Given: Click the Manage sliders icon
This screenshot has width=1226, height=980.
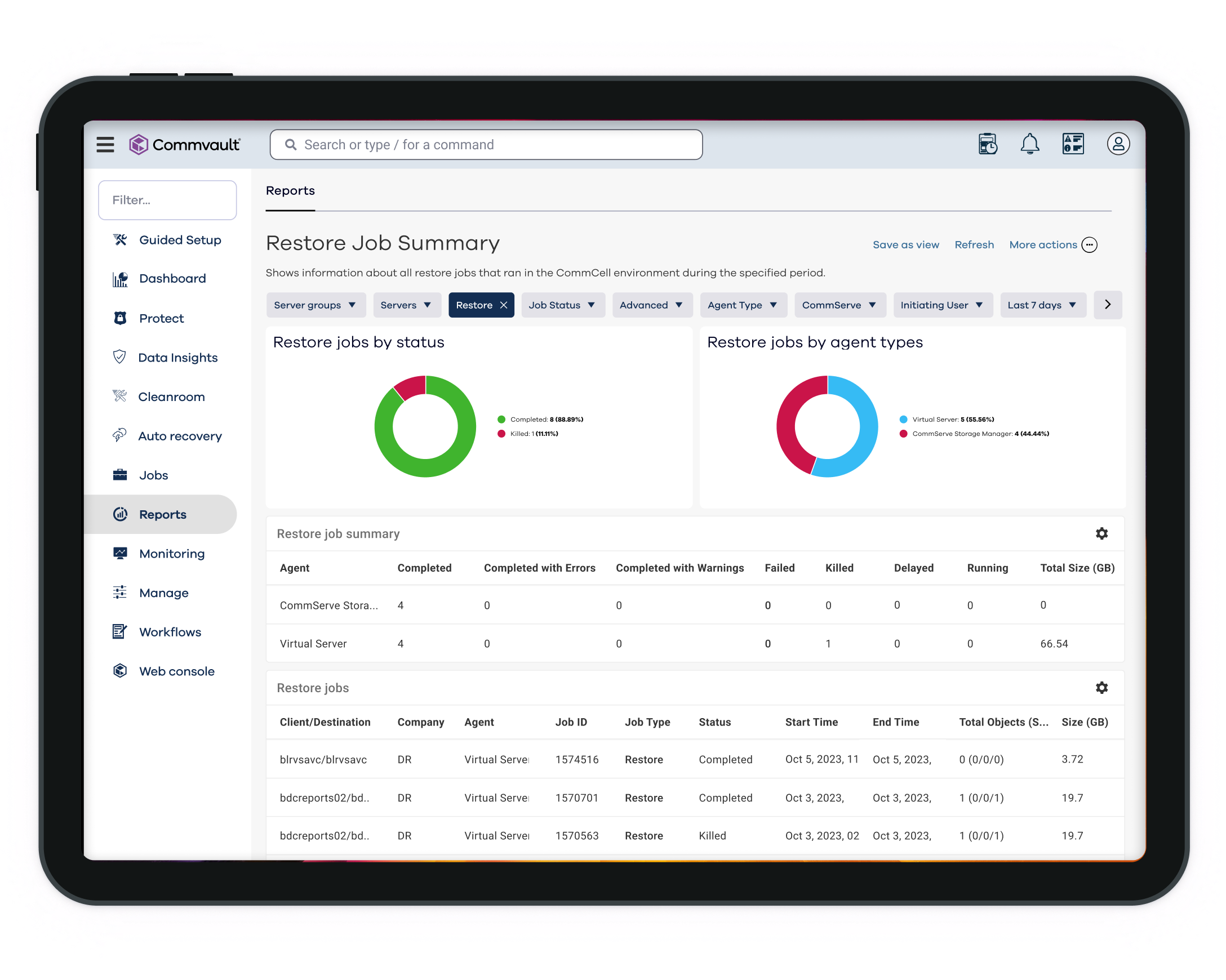Looking at the screenshot, I should [x=120, y=593].
